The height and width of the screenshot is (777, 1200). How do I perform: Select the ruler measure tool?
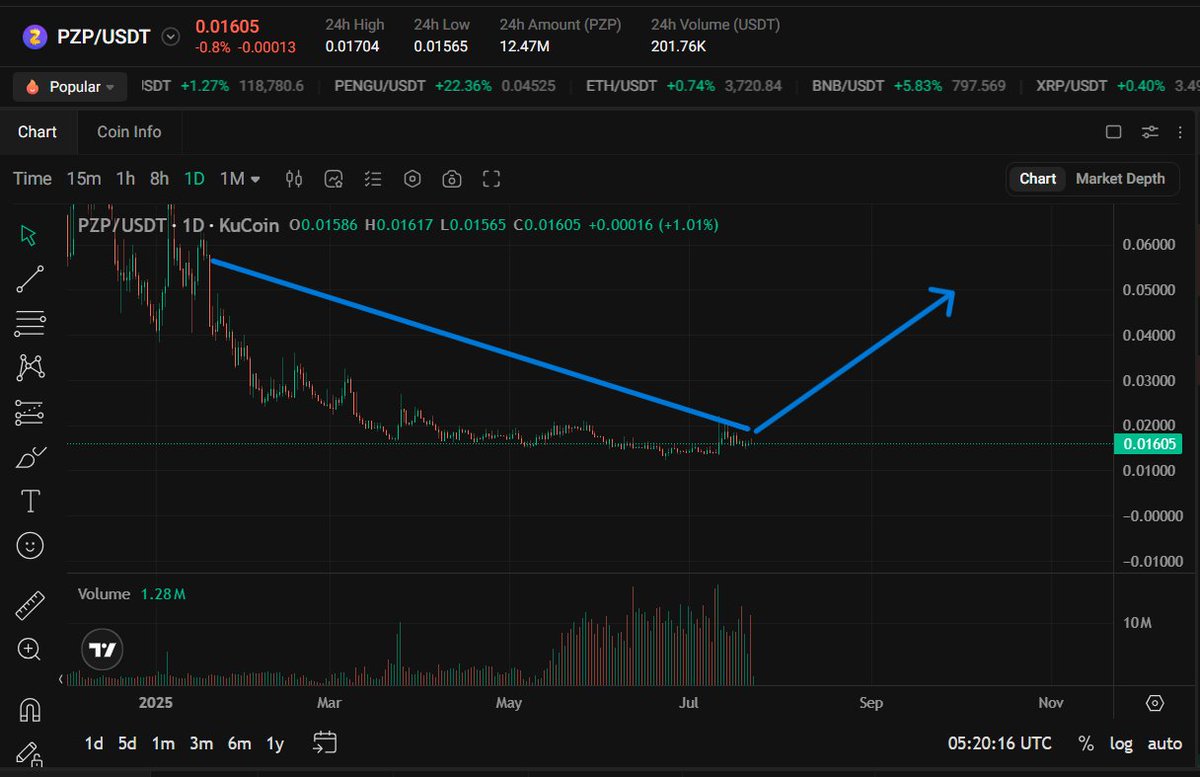[30, 605]
